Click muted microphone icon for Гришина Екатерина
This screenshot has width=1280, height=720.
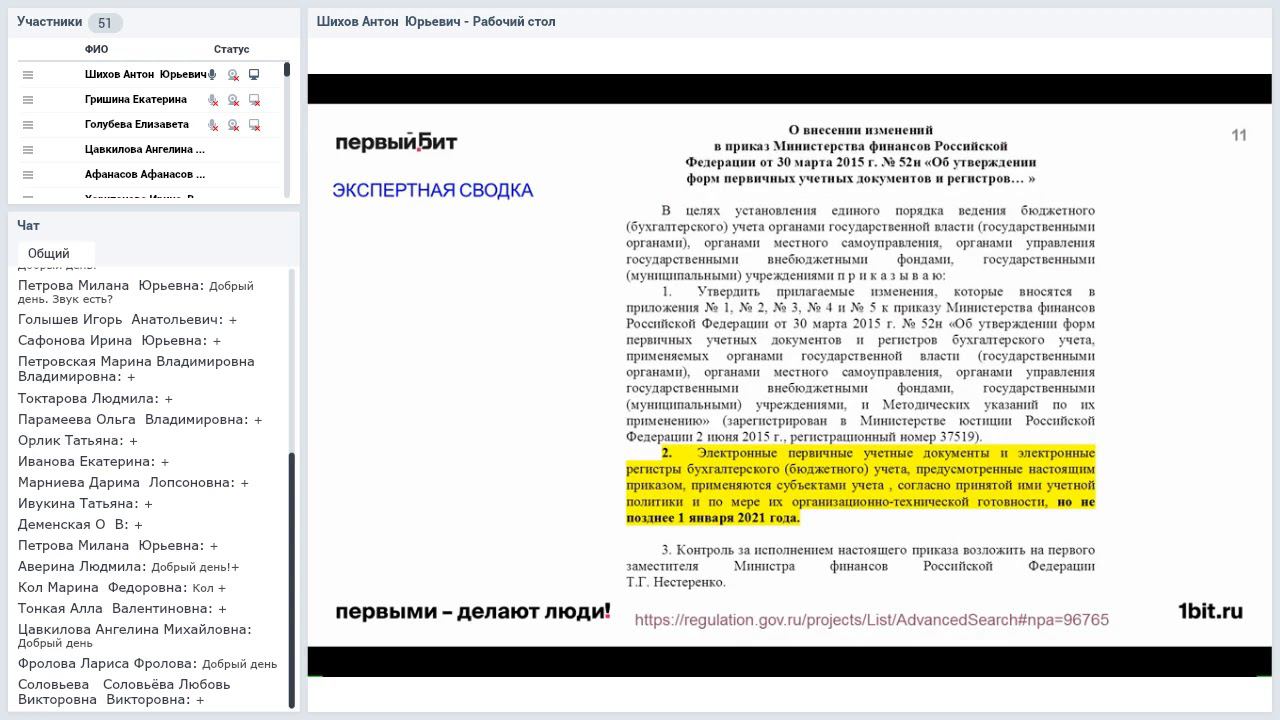(x=212, y=100)
